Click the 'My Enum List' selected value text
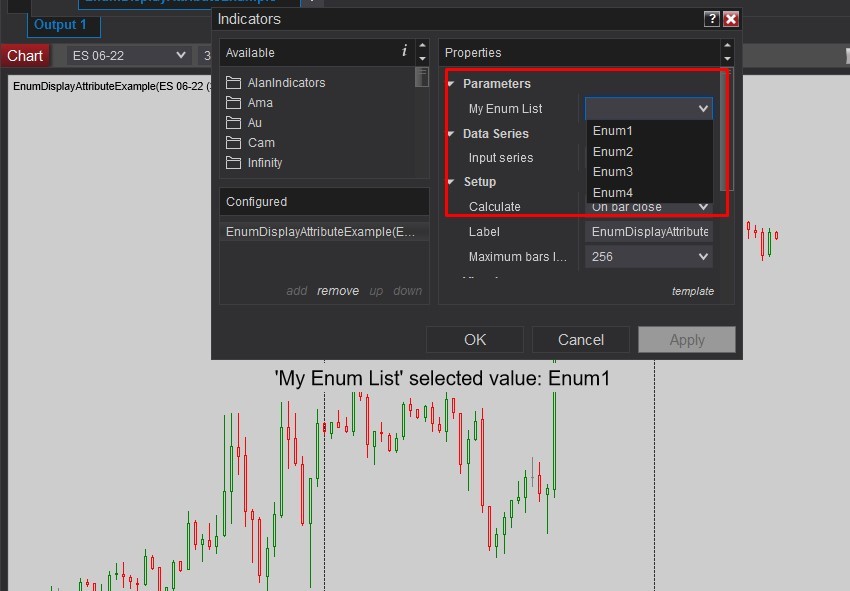The height and width of the screenshot is (591, 850). pyautogui.click(x=442, y=378)
